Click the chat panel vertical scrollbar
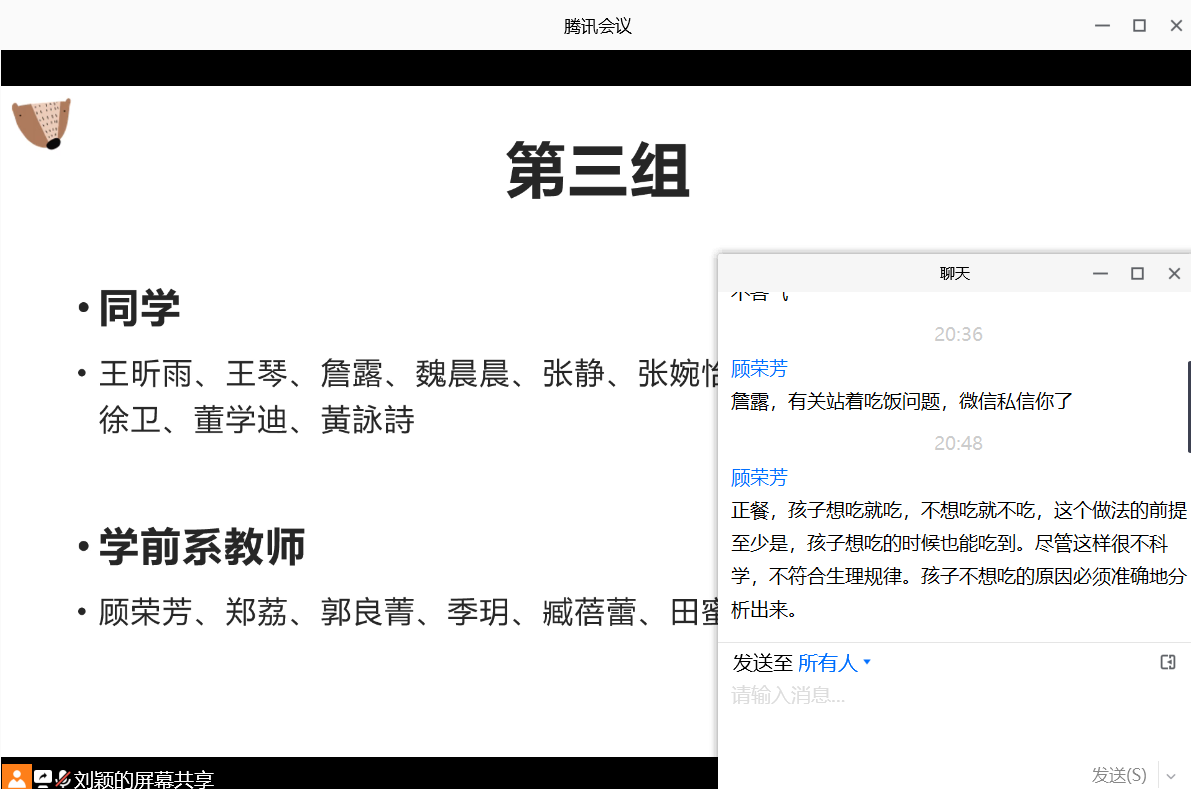Image resolution: width=1191 pixels, height=789 pixels. [1188, 405]
